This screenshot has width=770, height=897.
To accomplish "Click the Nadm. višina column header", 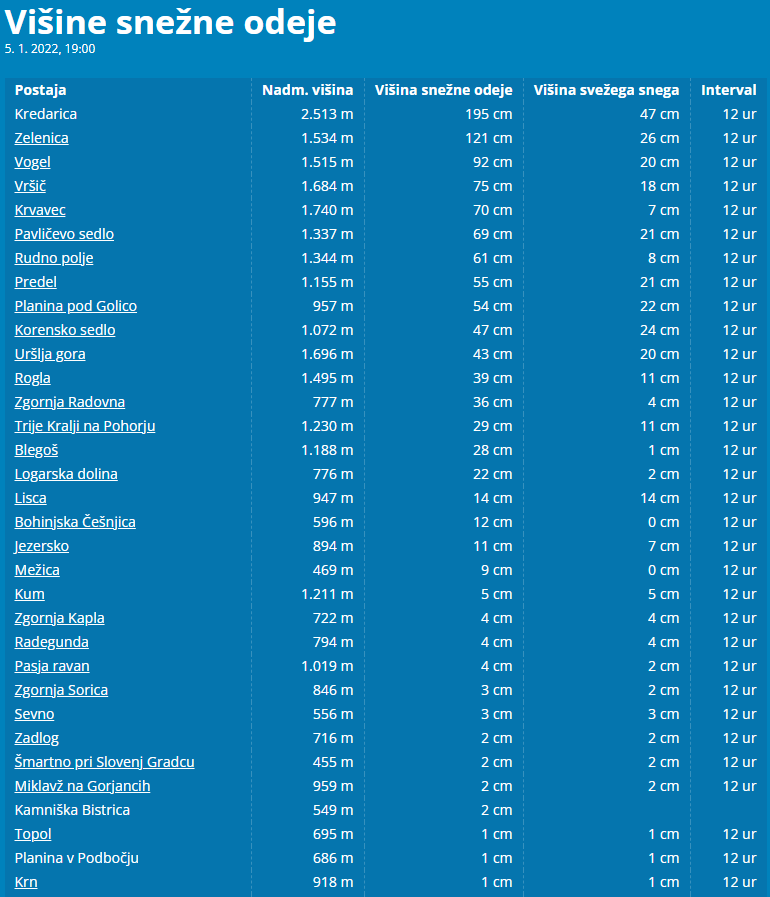I will 307,90.
